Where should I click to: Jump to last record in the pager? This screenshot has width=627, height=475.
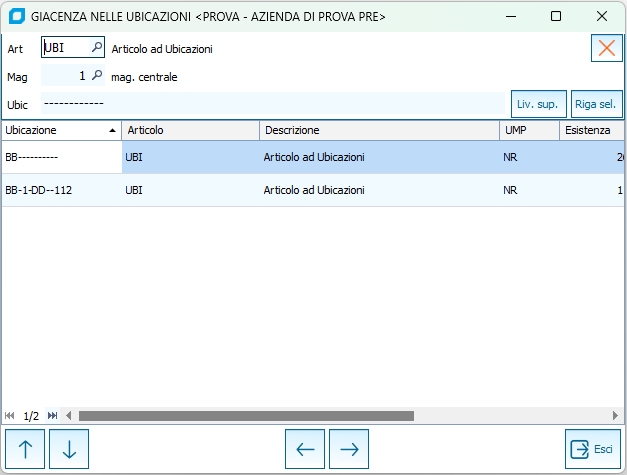52,416
